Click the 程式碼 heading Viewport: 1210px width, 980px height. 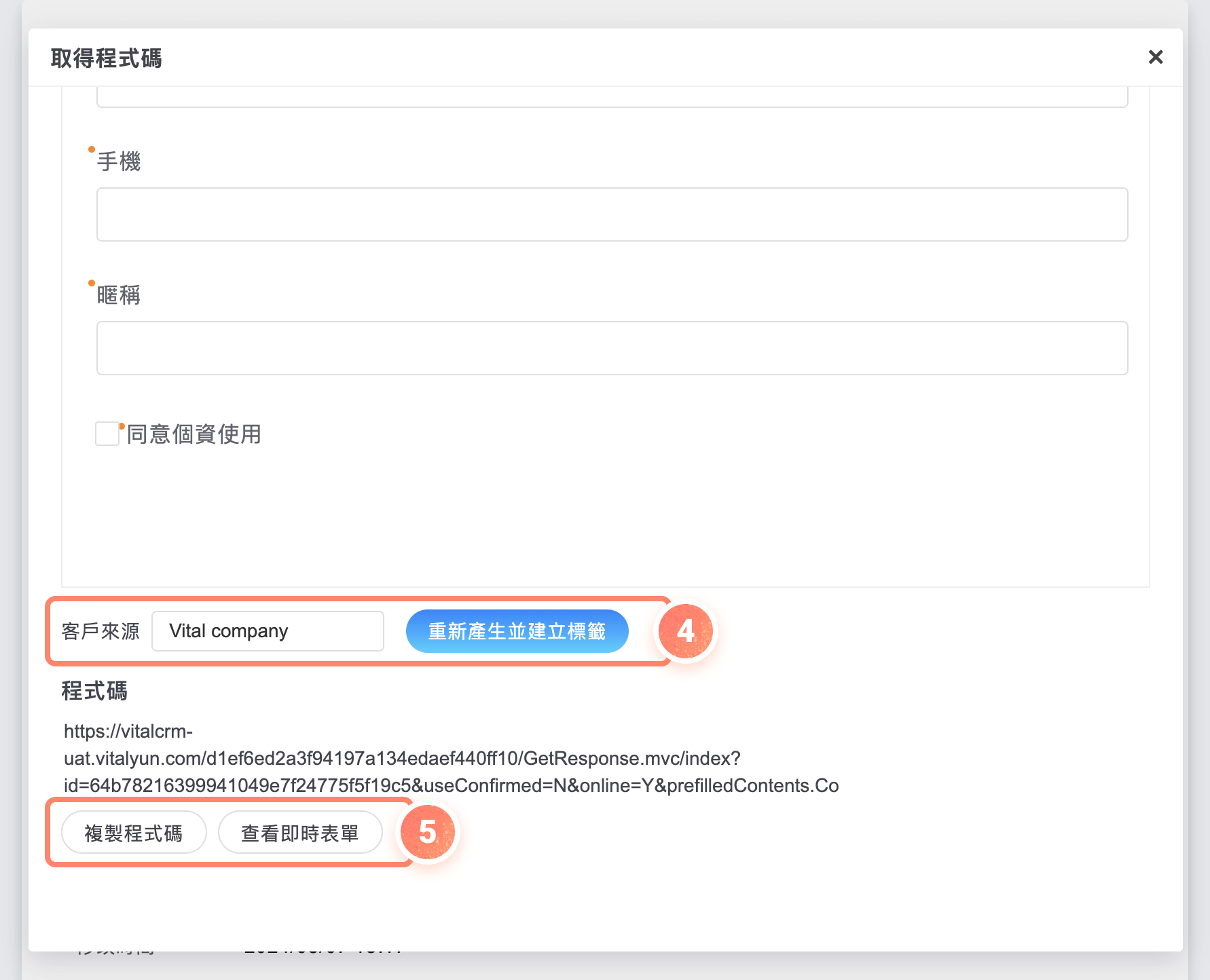pyautogui.click(x=94, y=691)
